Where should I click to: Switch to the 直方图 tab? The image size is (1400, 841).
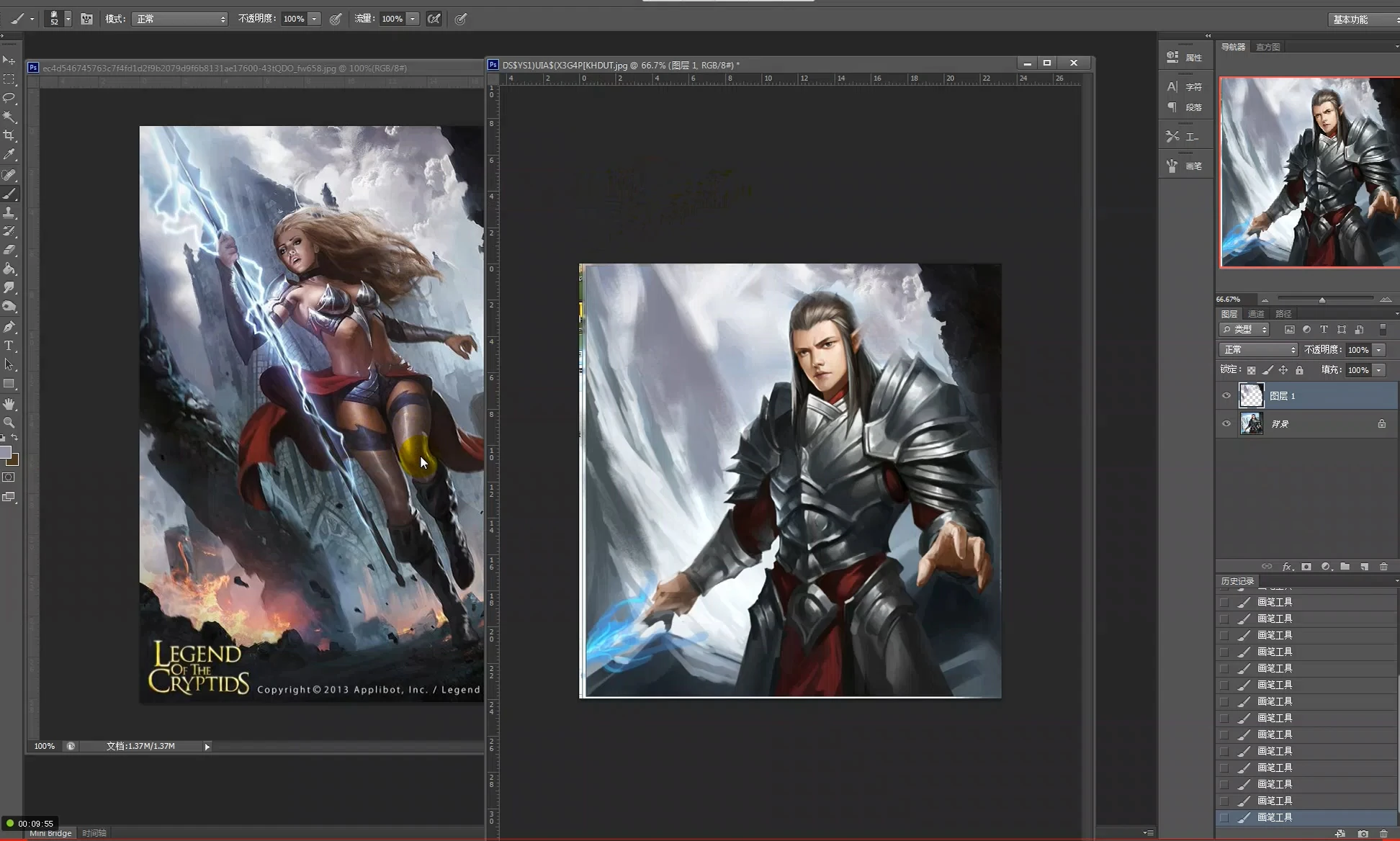point(1267,47)
